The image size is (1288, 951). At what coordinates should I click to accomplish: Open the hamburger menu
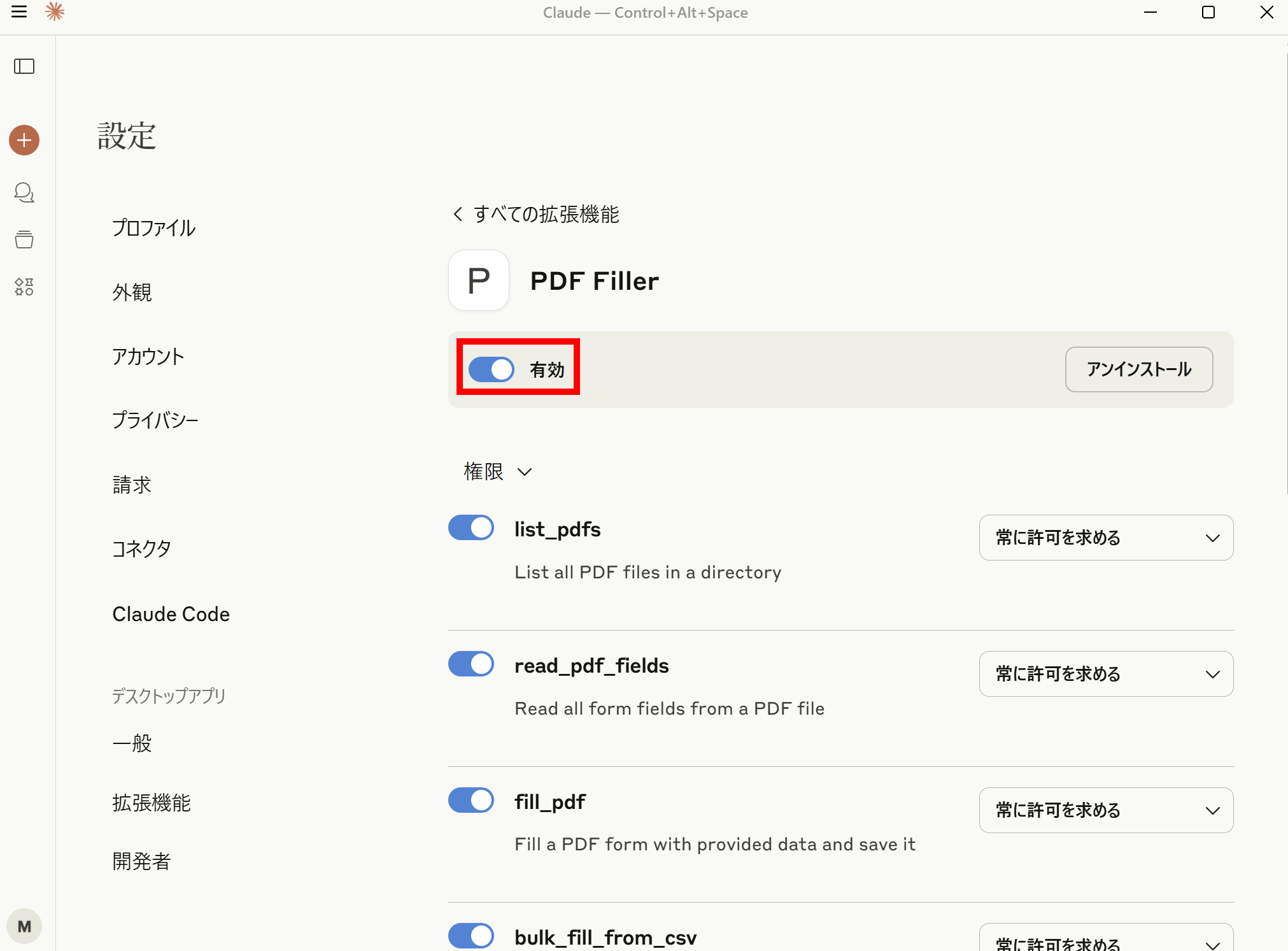19,11
